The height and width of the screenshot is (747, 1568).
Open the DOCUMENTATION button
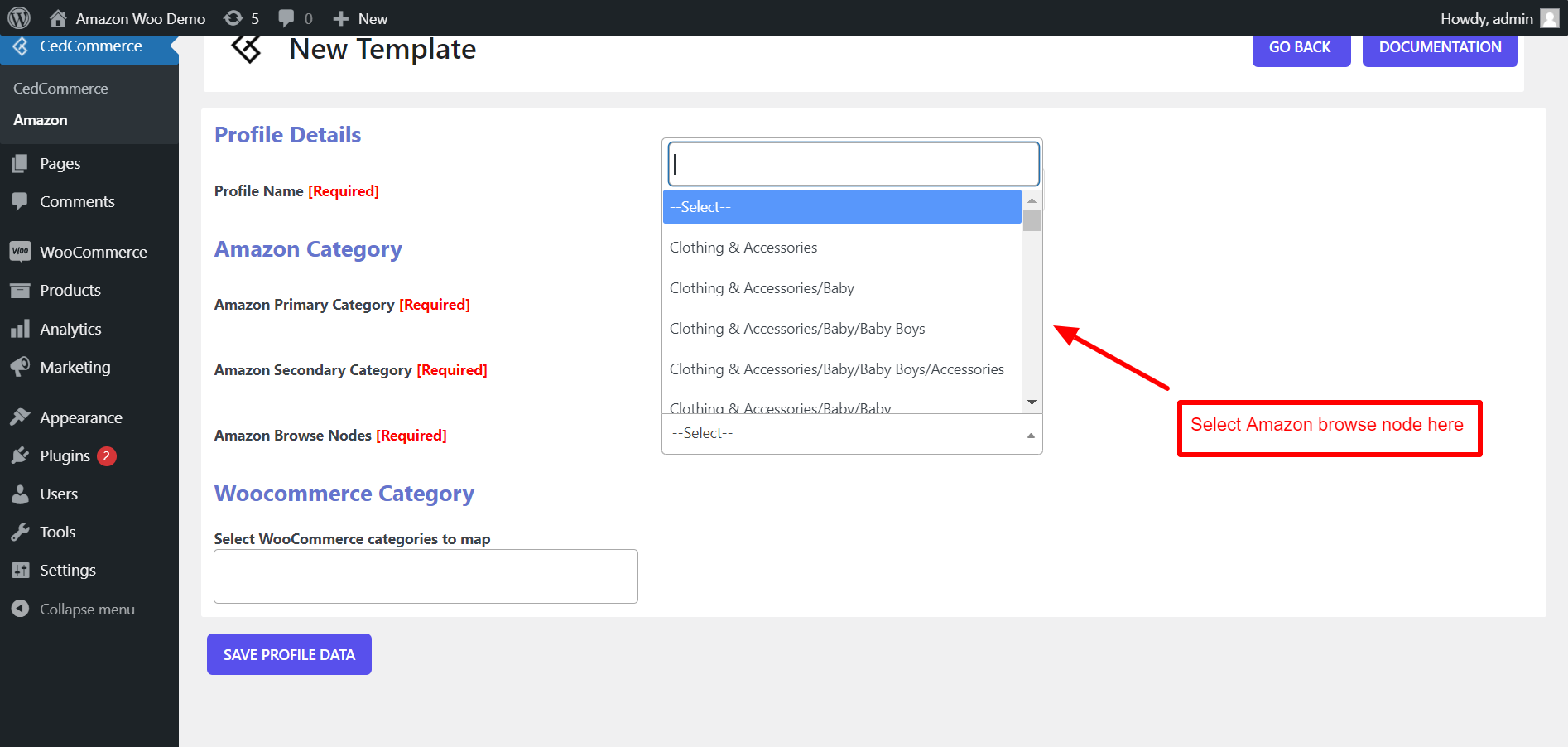pyautogui.click(x=1440, y=48)
